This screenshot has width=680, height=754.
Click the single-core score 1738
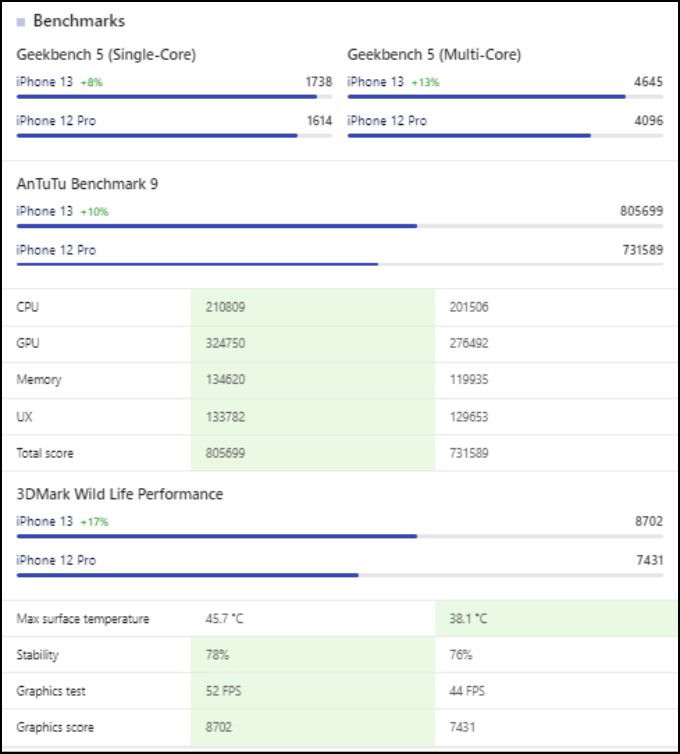pos(319,82)
